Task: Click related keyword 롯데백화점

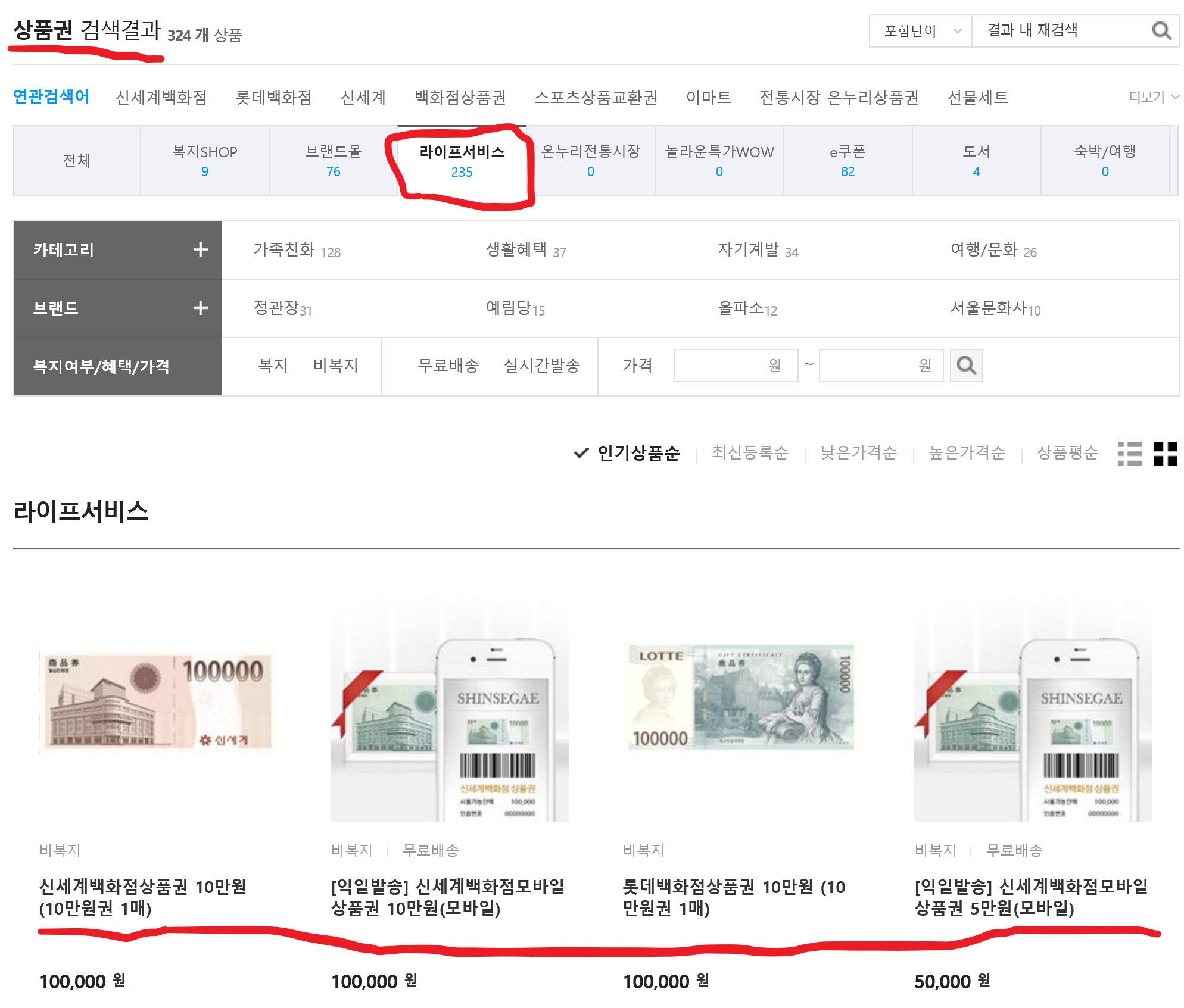Action: 273,97
